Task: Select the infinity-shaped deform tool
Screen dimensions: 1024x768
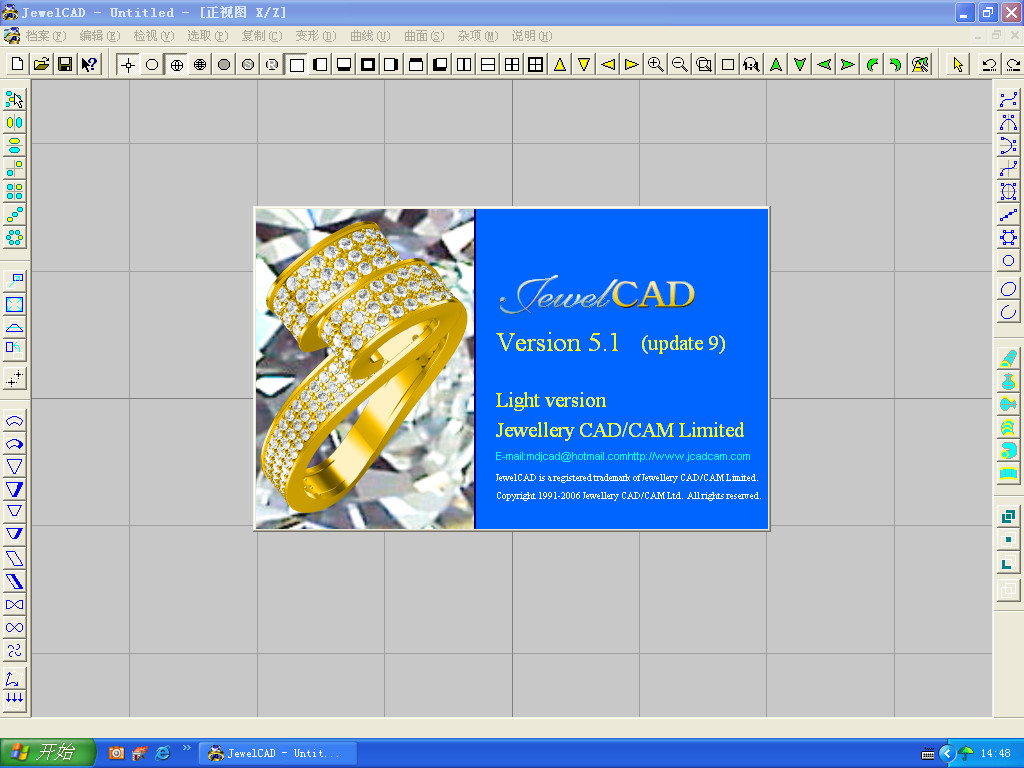Action: (x=14, y=628)
